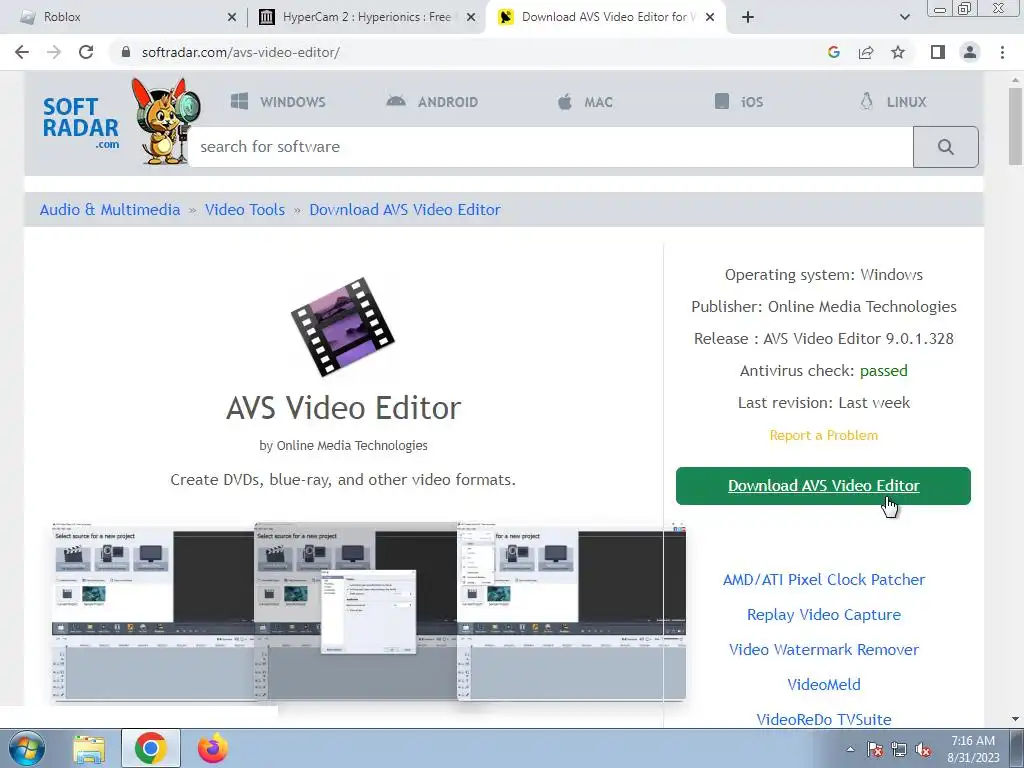The height and width of the screenshot is (768, 1024).
Task: Click third AVS Video Editor screenshot thumbnail
Action: click(571, 612)
